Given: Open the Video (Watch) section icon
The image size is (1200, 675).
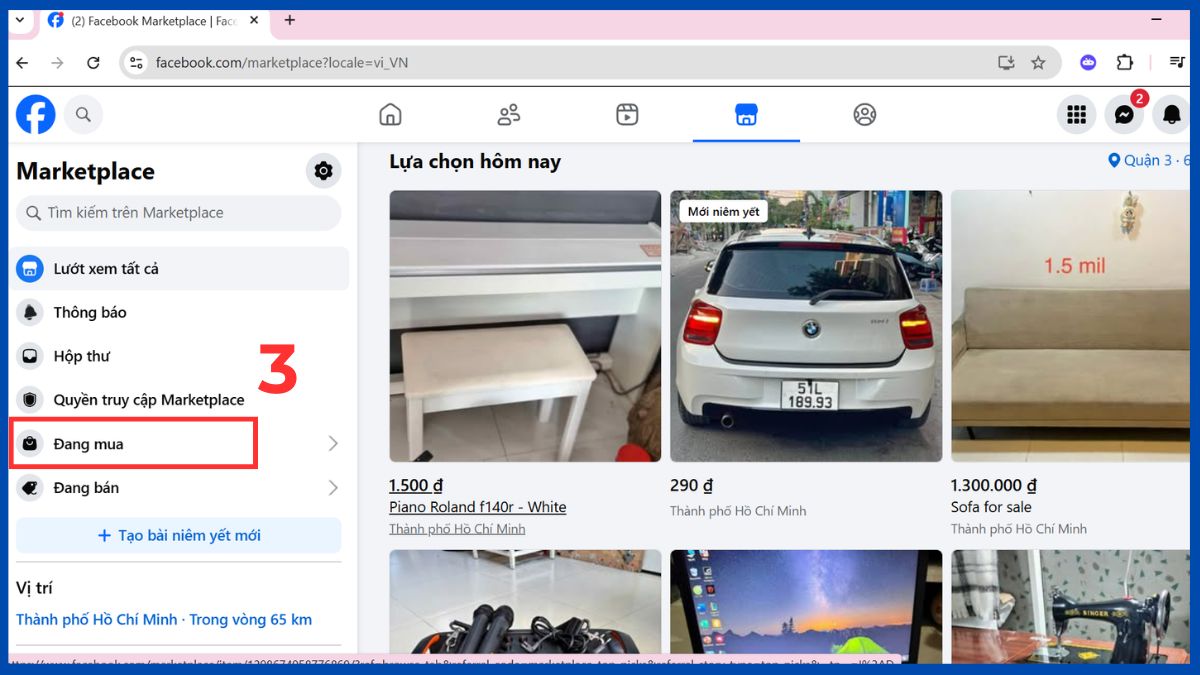Looking at the screenshot, I should pos(626,114).
